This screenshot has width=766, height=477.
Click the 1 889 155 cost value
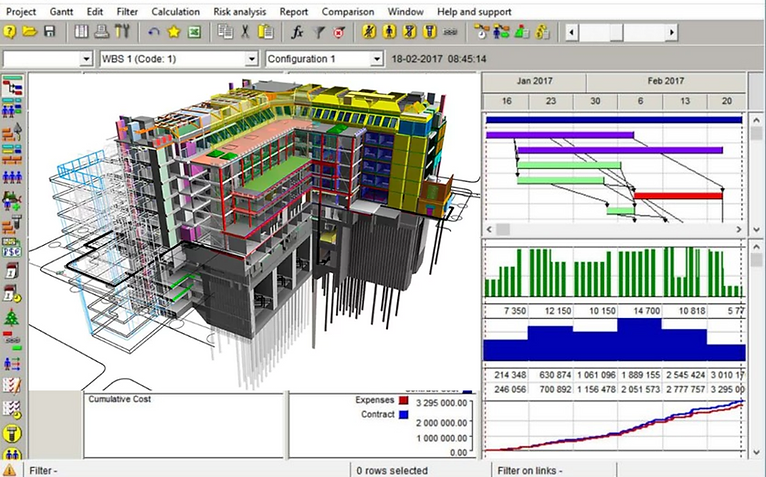pyautogui.click(x=641, y=375)
